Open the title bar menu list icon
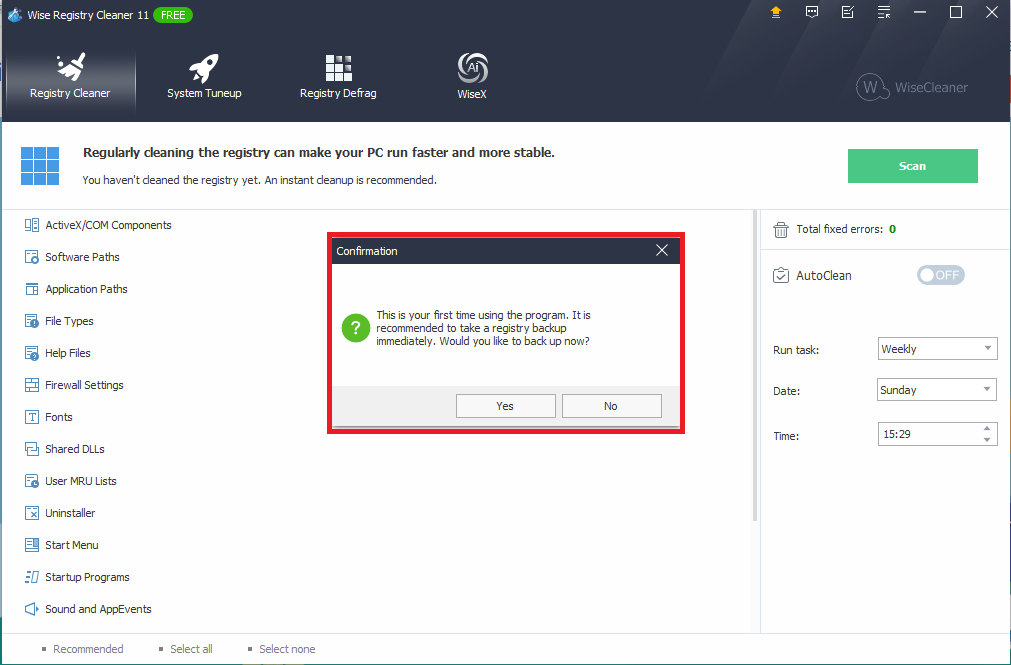Screen dimensions: 1011x665 click(884, 12)
